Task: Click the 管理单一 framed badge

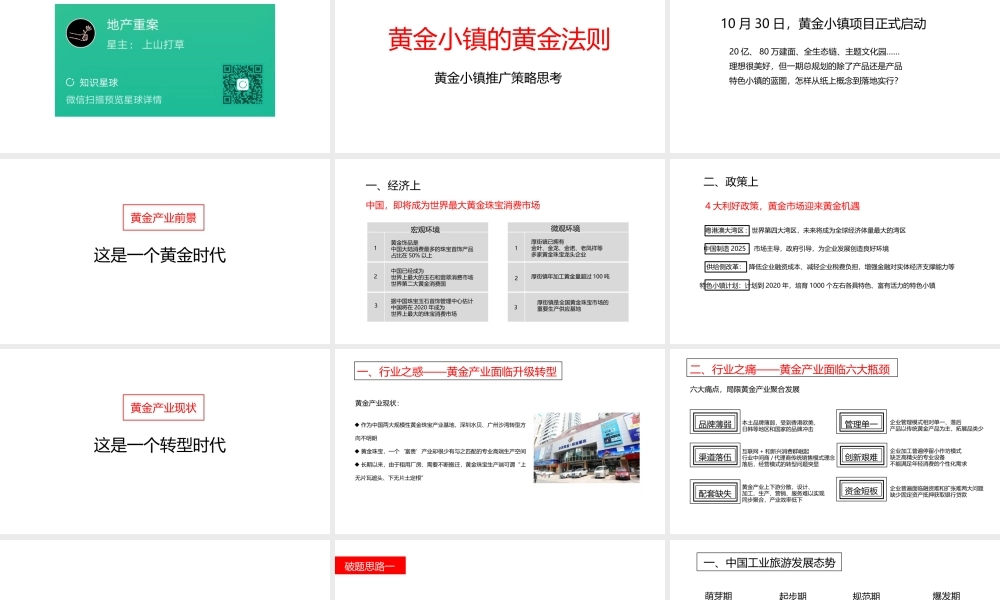Action: [x=860, y=422]
